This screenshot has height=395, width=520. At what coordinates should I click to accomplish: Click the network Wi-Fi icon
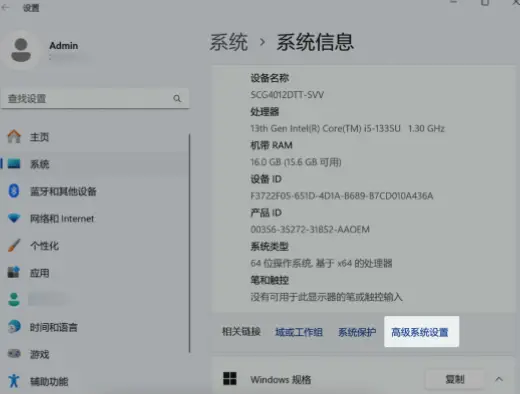14,218
